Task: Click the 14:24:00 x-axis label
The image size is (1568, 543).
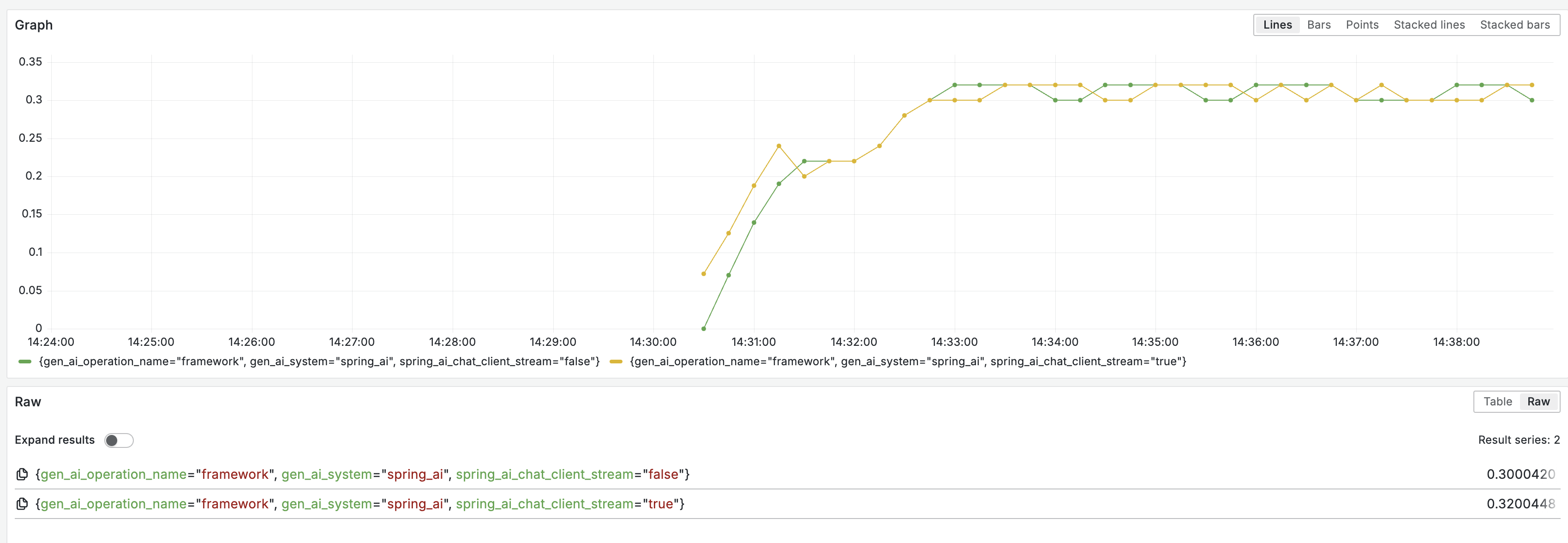Action: [x=50, y=342]
